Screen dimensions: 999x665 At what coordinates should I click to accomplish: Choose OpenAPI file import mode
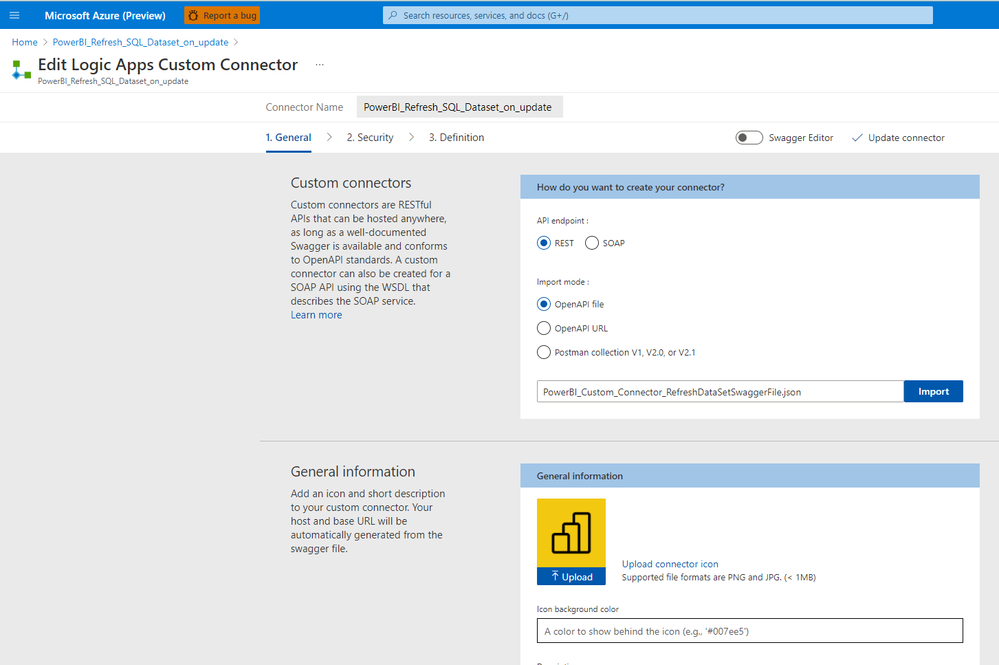(543, 304)
